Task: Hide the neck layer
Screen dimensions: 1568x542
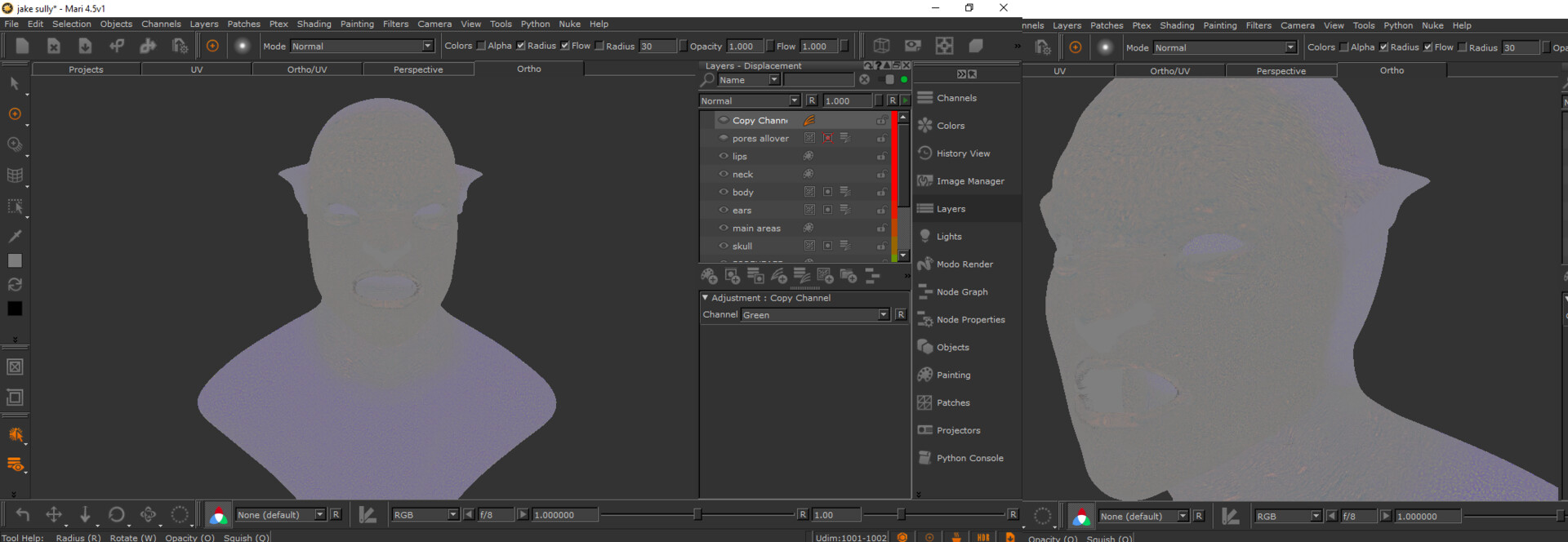Action: 724,174
